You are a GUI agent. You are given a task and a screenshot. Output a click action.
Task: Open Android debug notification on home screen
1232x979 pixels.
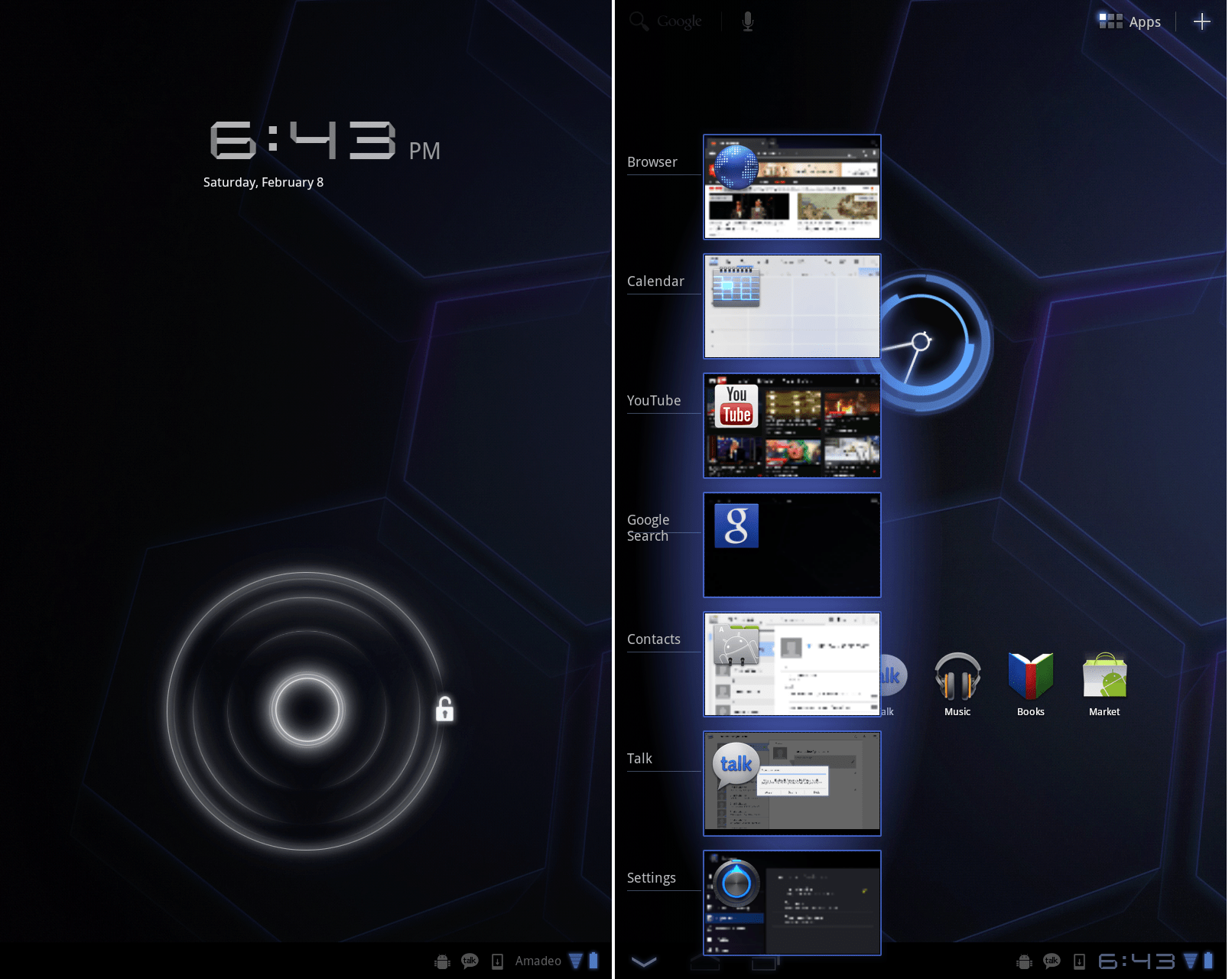tap(1024, 961)
